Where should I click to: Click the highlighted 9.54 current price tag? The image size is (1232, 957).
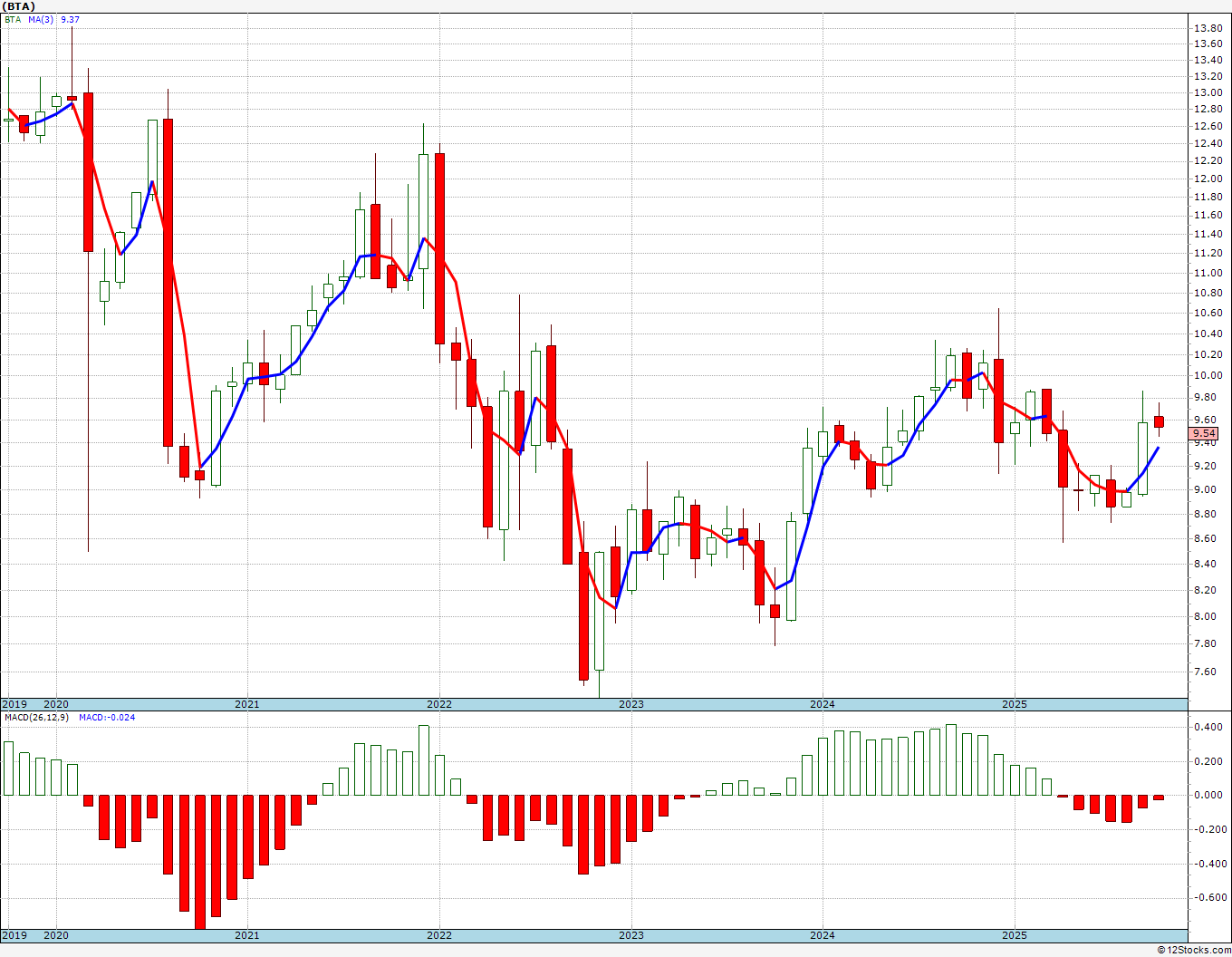(x=1205, y=434)
